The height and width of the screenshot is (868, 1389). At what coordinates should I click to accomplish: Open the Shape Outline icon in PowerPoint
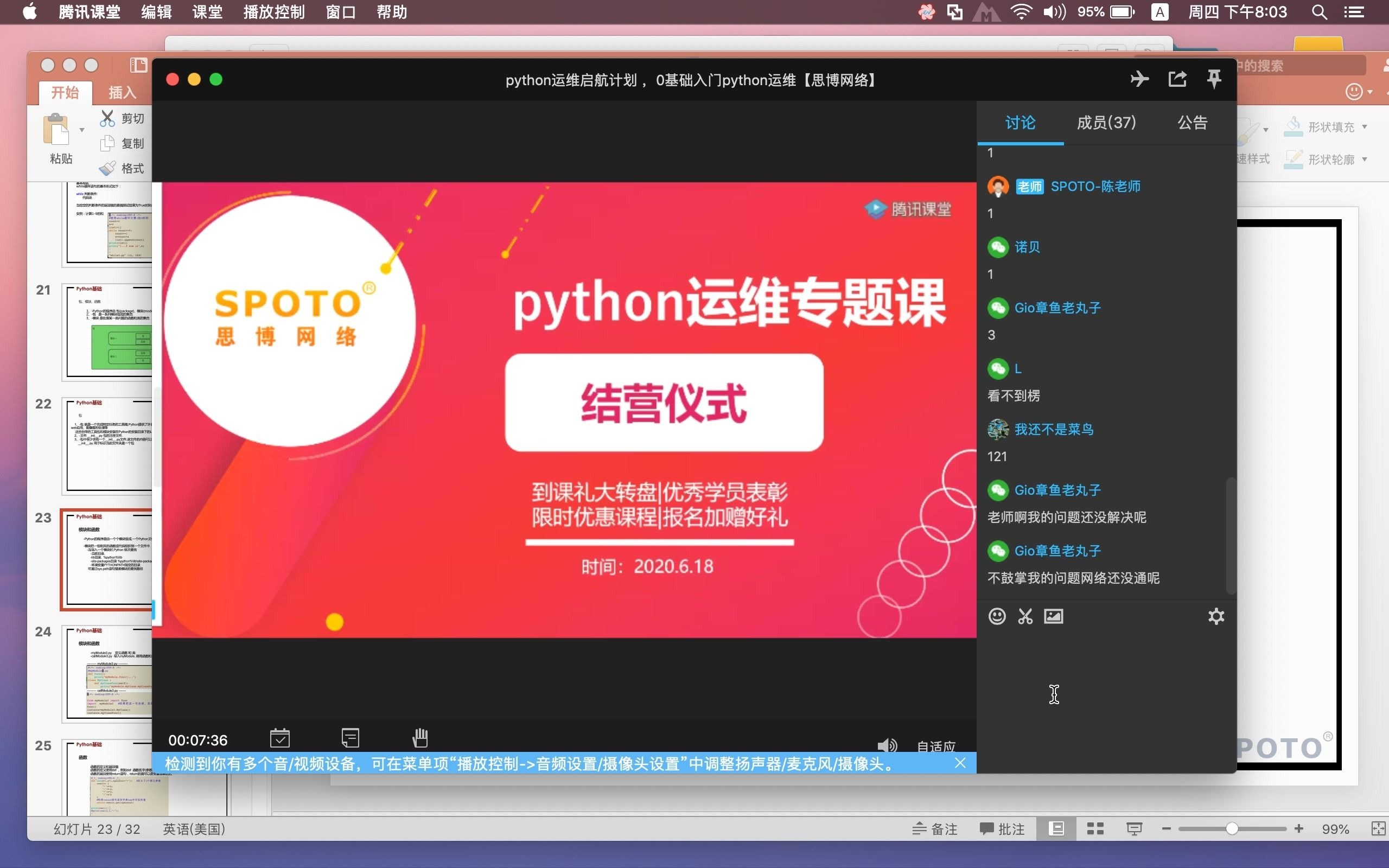(1292, 159)
